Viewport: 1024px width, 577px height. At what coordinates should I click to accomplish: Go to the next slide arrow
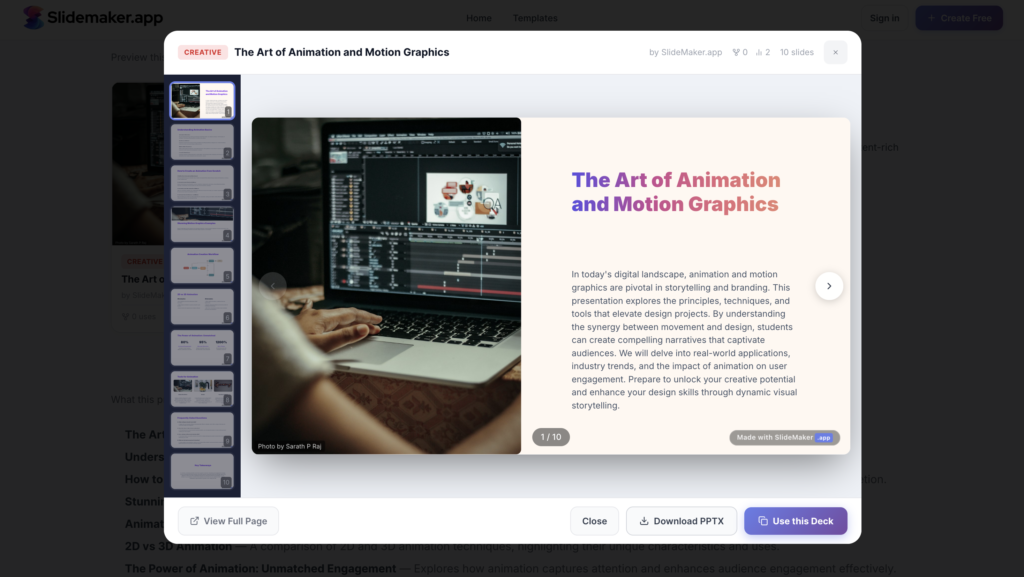click(829, 286)
